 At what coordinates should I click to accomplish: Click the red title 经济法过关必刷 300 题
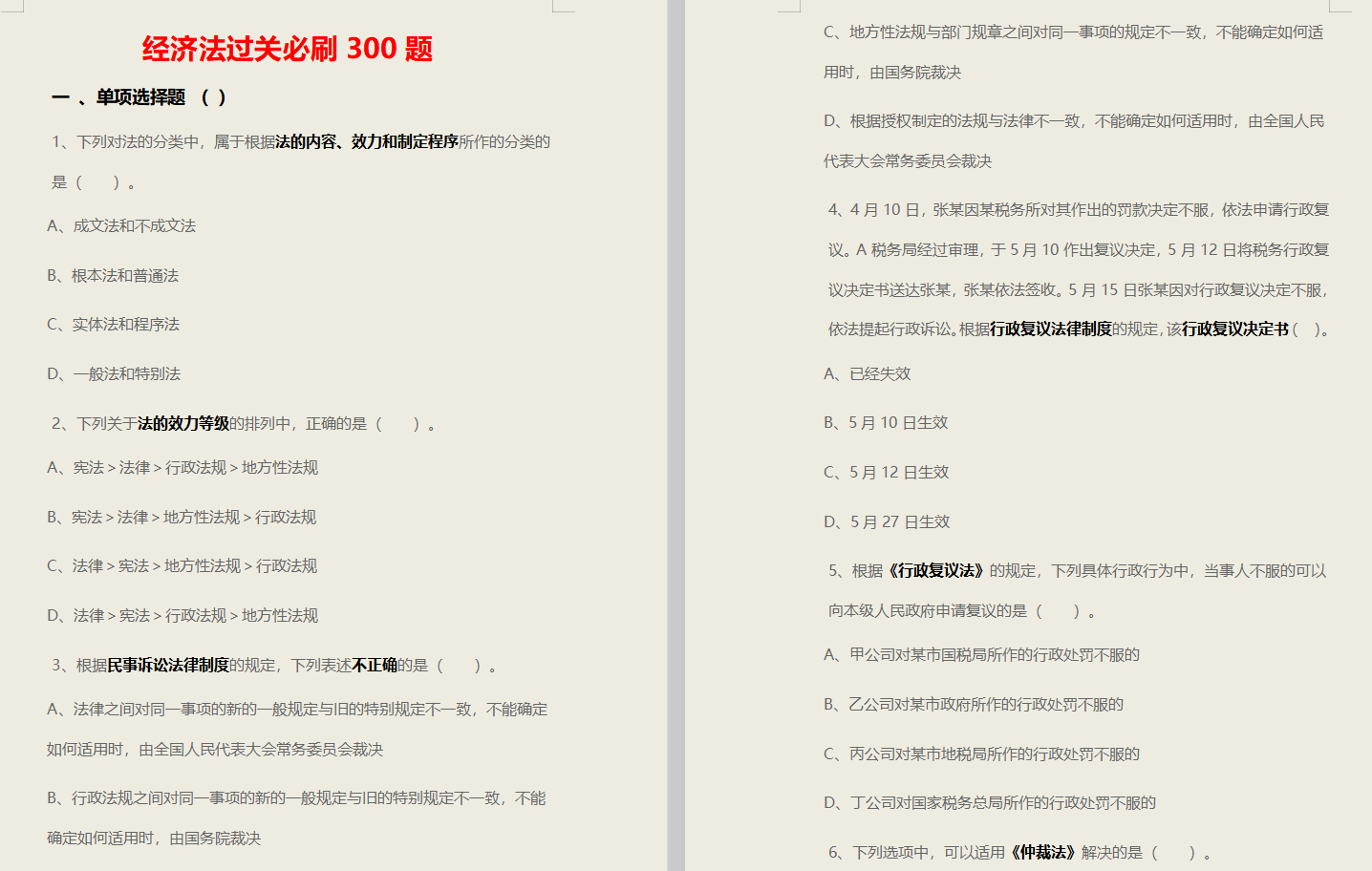point(288,49)
